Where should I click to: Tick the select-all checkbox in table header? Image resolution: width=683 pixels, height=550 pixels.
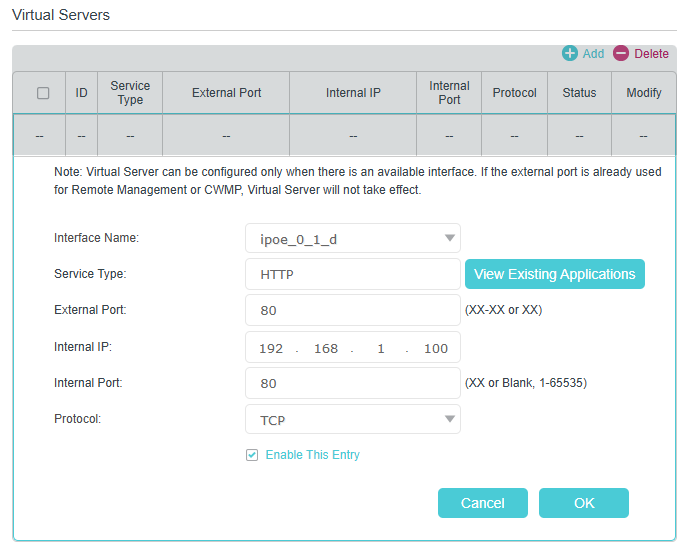click(43, 93)
